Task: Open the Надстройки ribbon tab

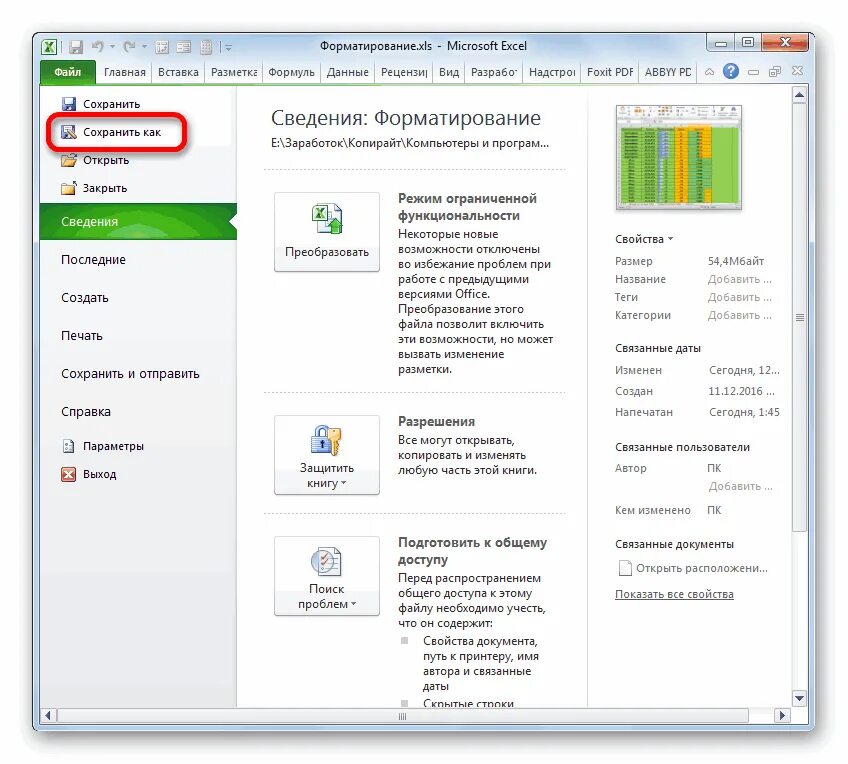Action: click(552, 72)
